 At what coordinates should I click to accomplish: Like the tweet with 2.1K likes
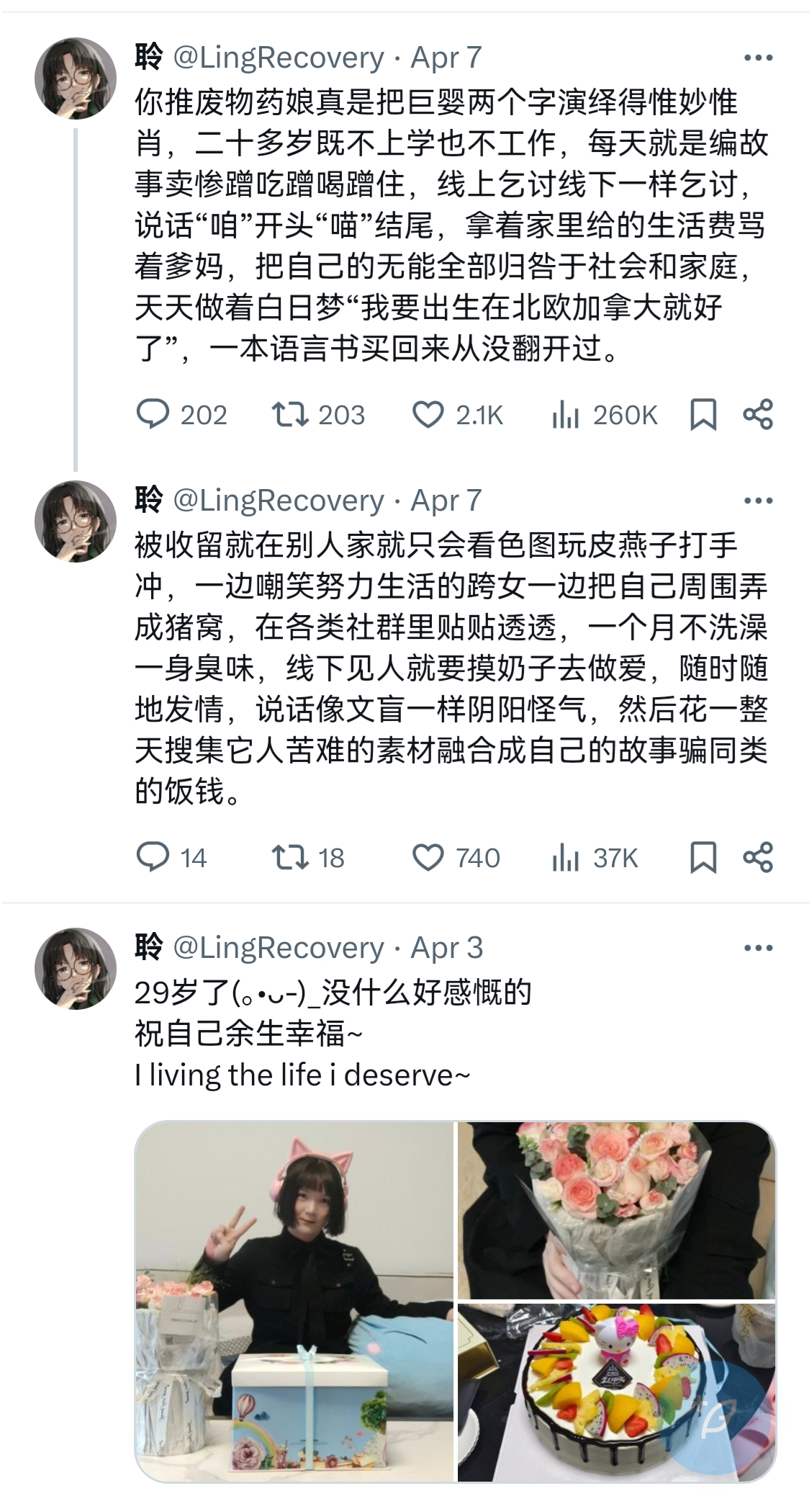428,414
